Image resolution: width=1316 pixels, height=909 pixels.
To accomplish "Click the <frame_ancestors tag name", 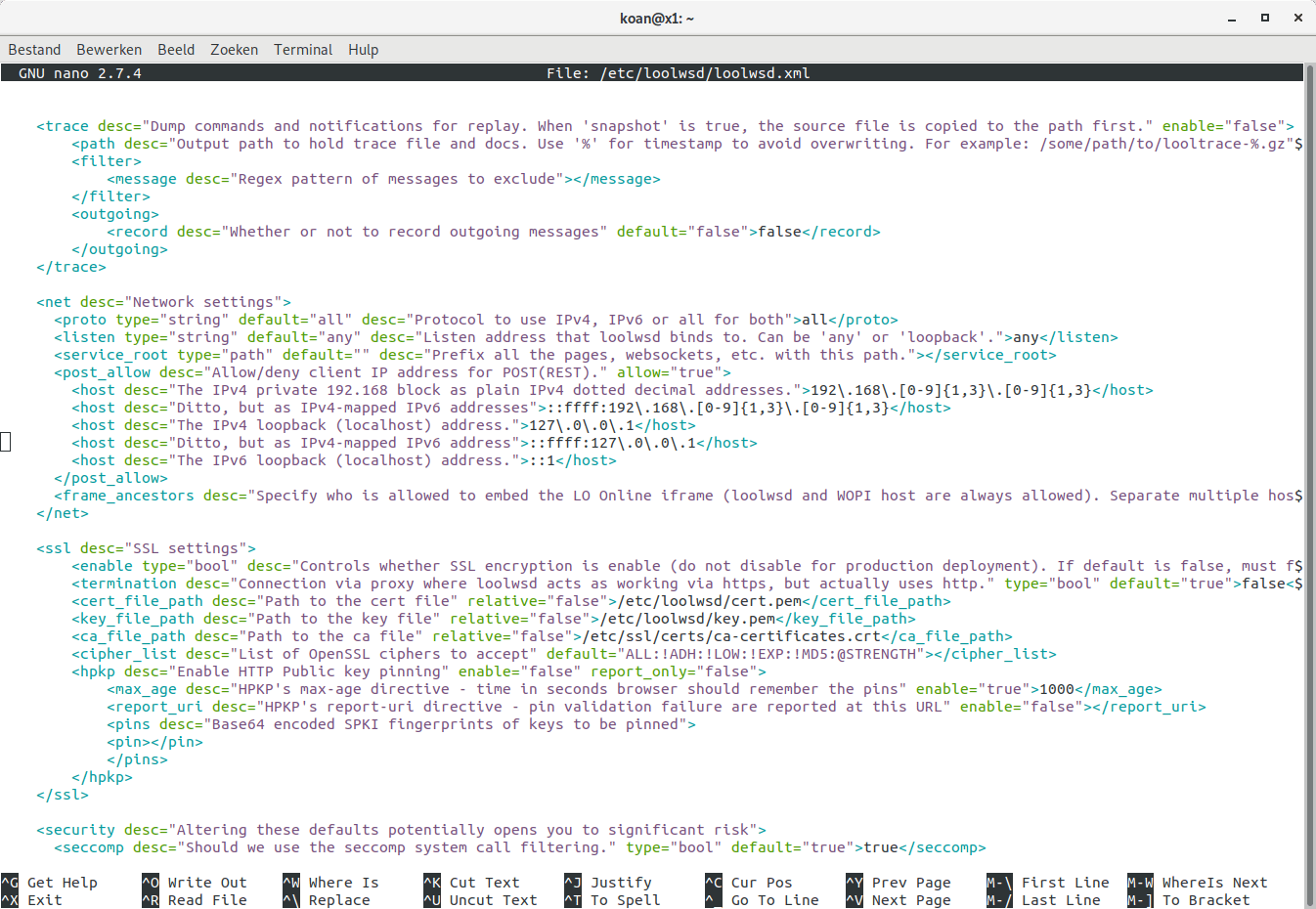I will 124,496.
